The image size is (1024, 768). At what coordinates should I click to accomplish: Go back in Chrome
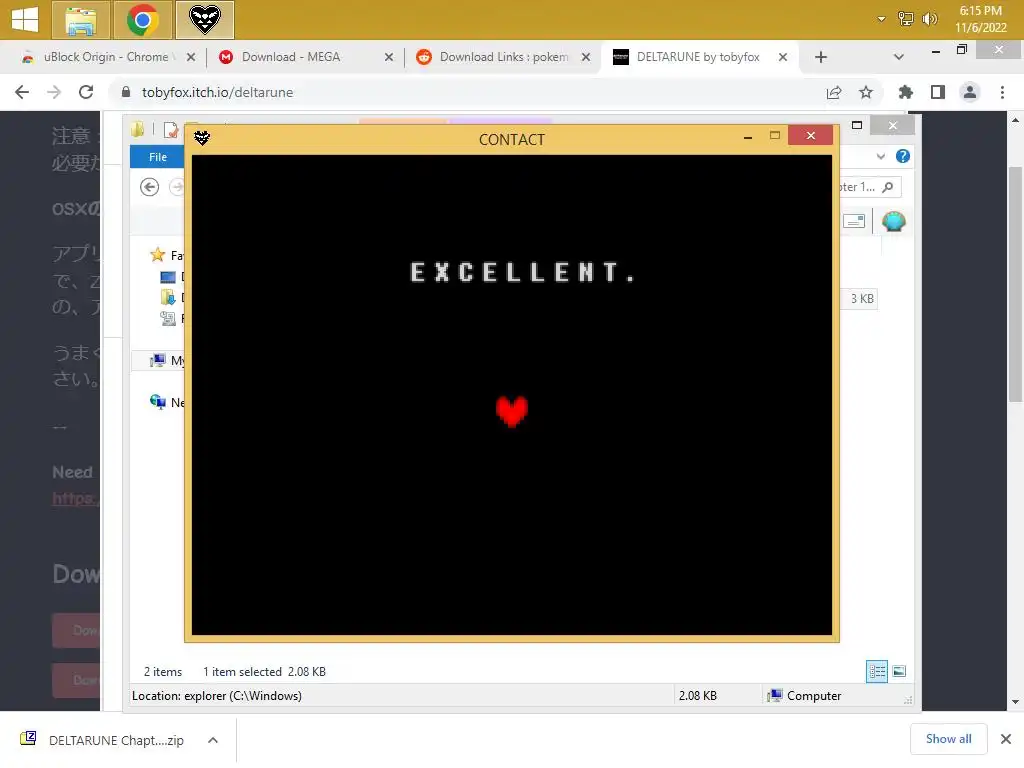[x=22, y=92]
